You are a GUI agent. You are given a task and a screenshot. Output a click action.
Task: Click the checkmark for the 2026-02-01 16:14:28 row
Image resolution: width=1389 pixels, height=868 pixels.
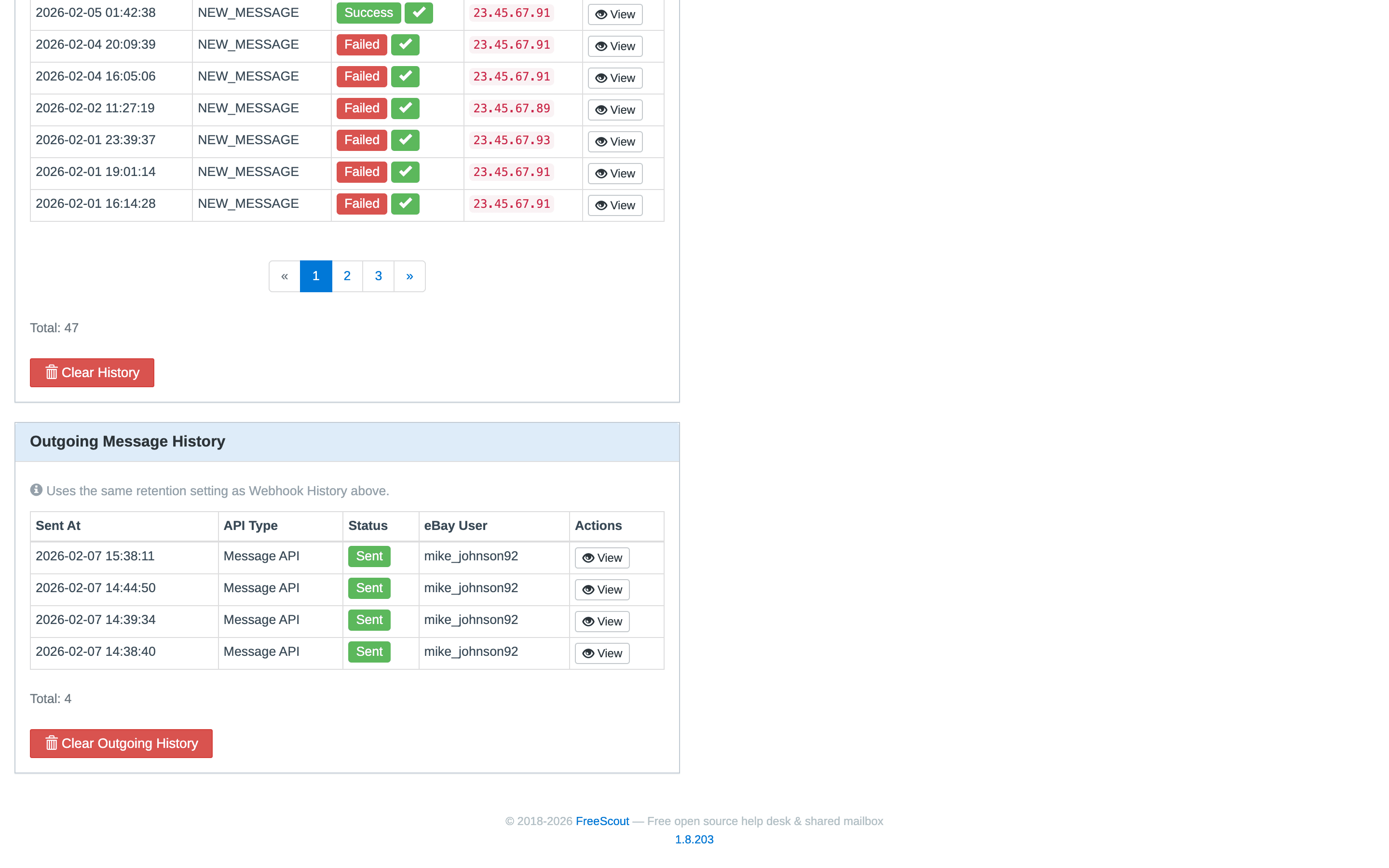pyautogui.click(x=405, y=203)
